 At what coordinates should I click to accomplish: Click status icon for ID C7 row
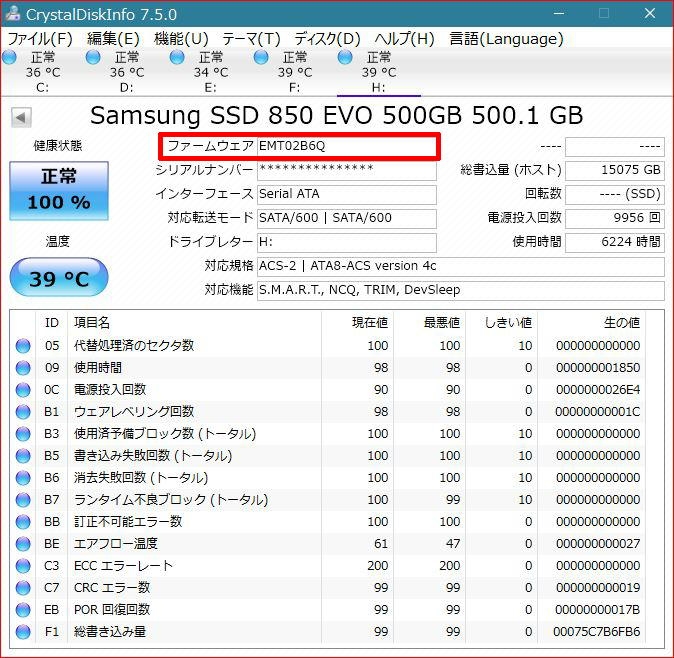click(23, 588)
